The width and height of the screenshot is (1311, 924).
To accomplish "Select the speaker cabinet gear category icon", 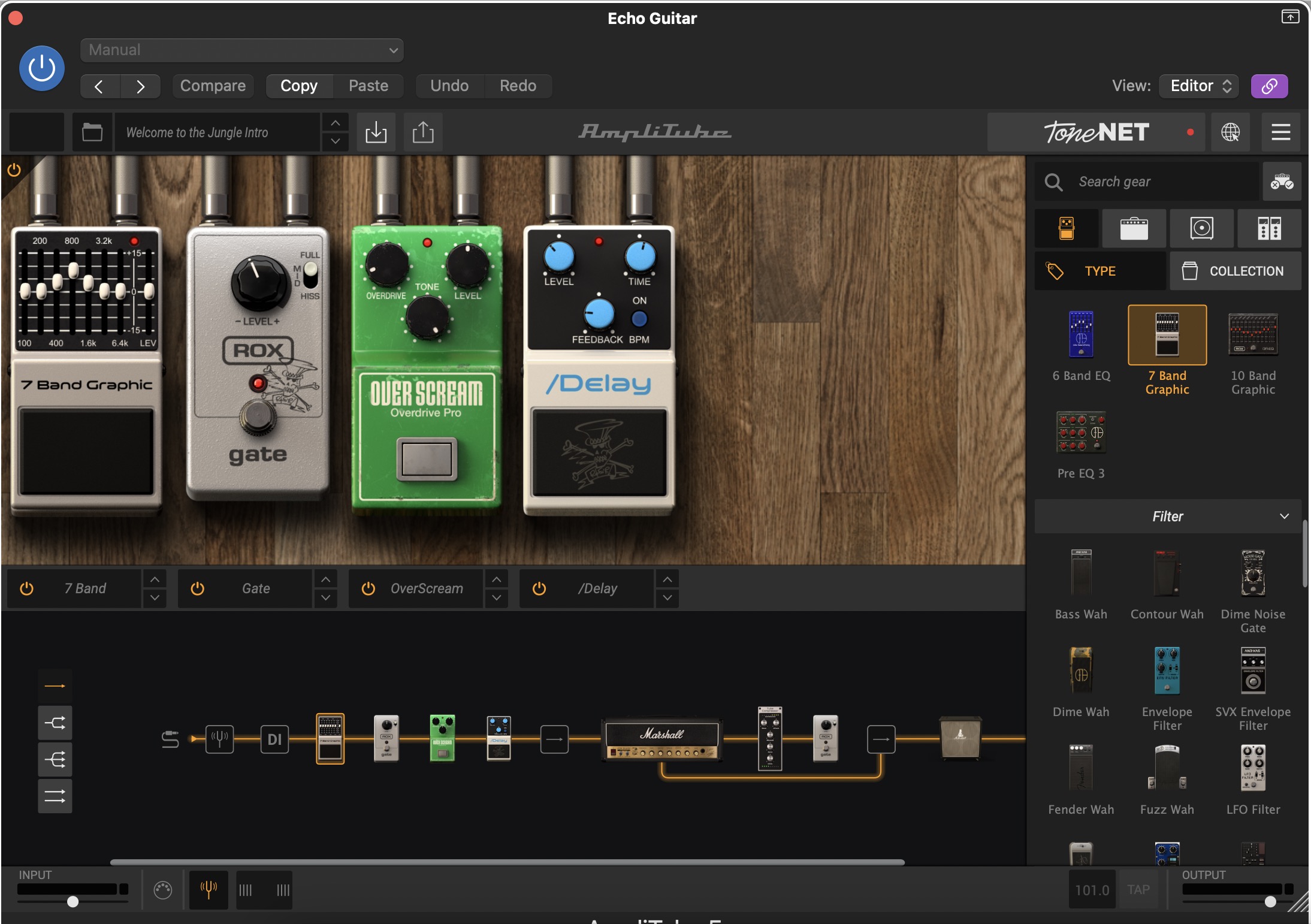I will pos(1201,228).
